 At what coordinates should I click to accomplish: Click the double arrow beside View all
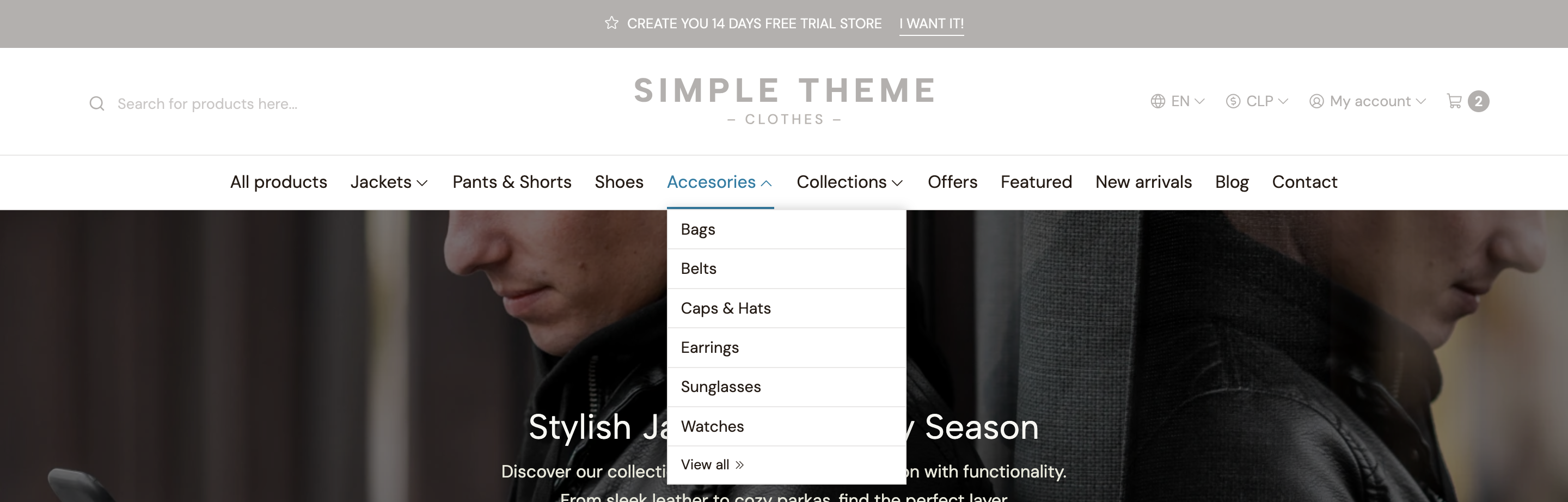click(739, 465)
